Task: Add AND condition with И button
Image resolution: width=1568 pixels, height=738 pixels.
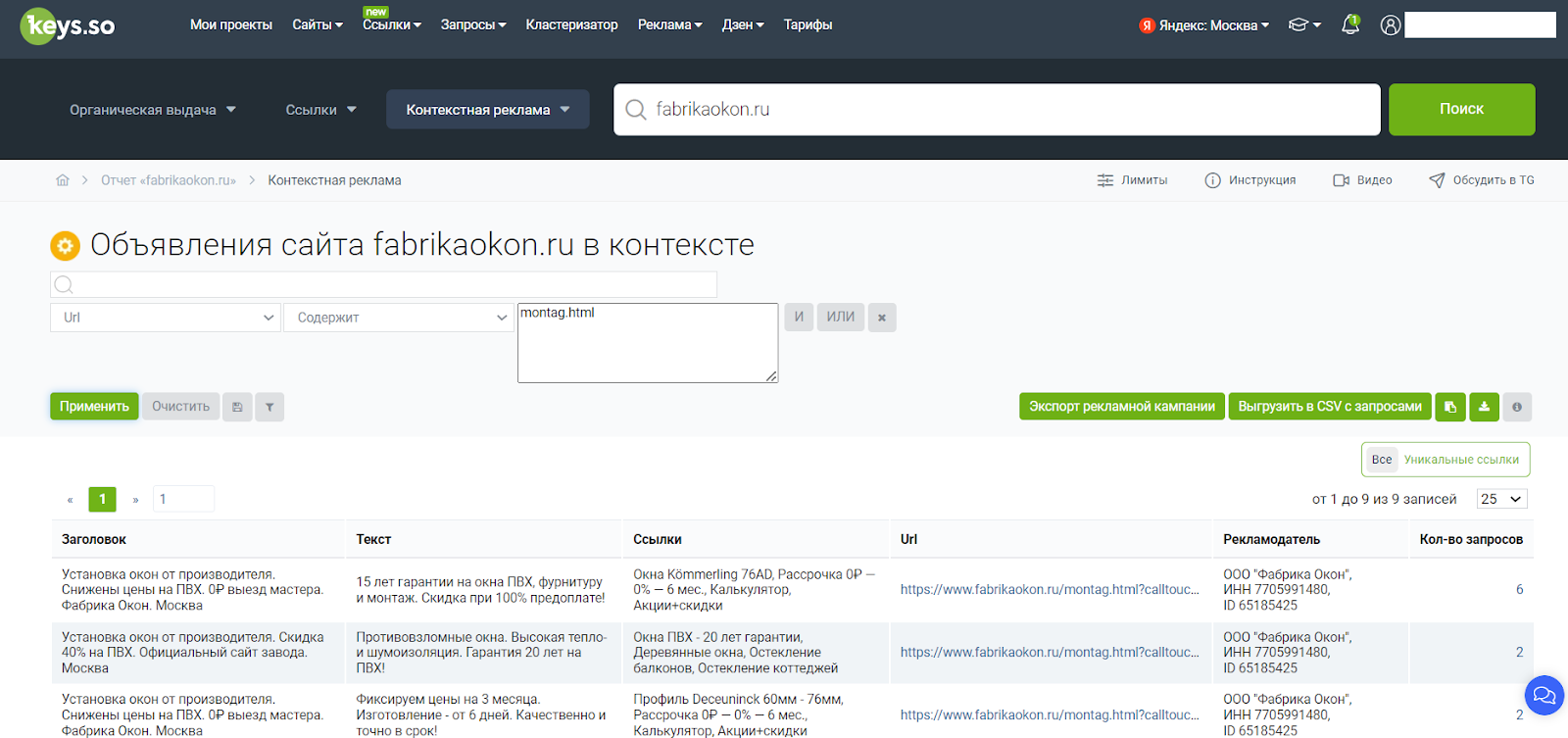Action: [x=799, y=318]
